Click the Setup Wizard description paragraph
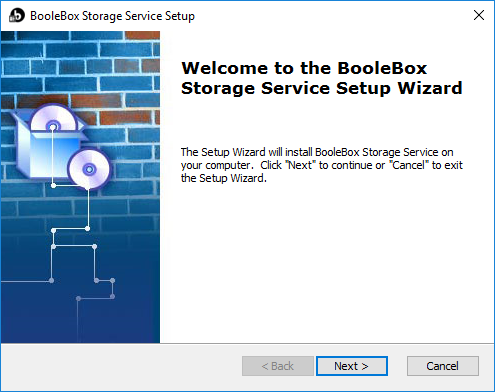This screenshot has width=495, height=392. click(322, 165)
